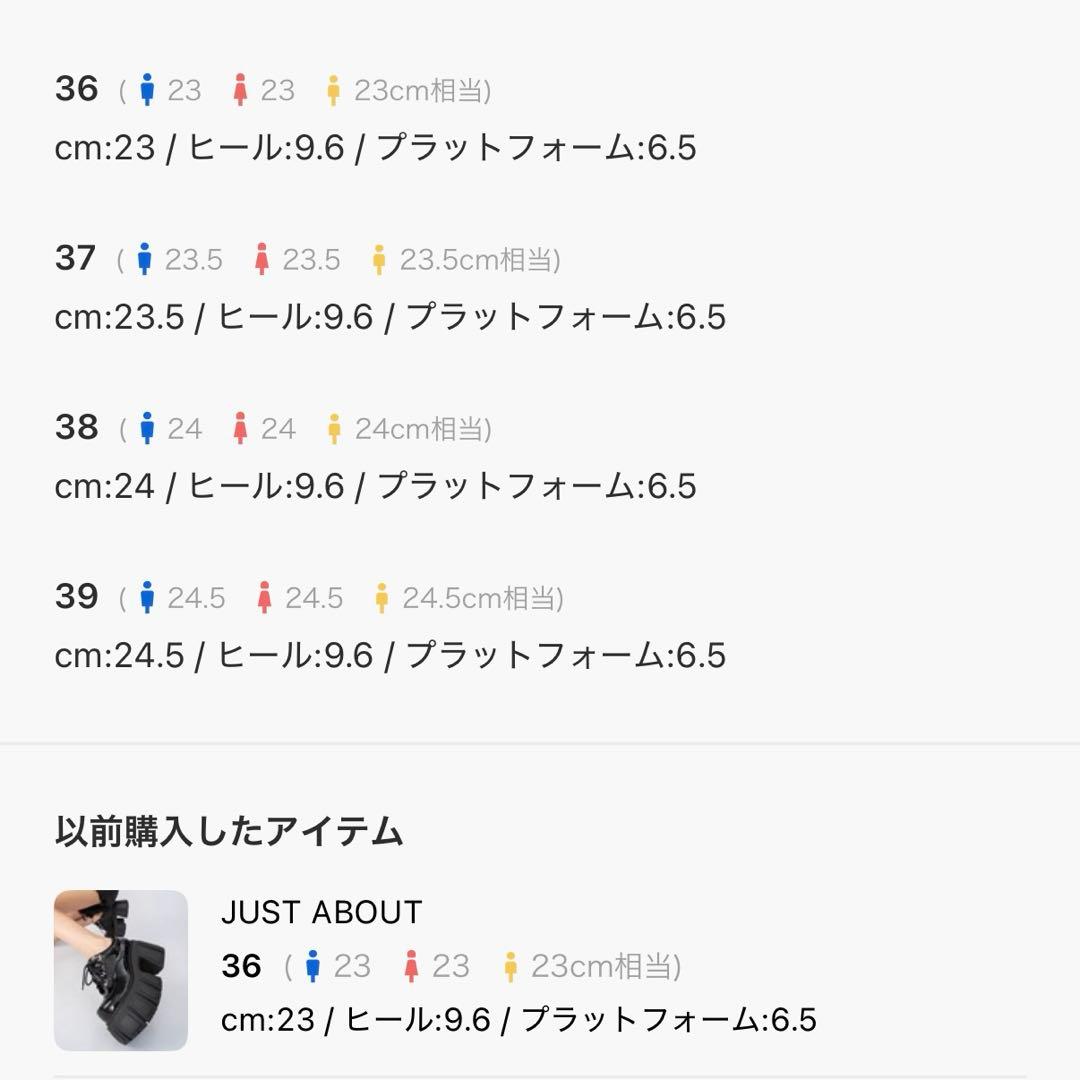The image size is (1080, 1080).
Task: Click the yellow child icon for size 39
Action: point(381,598)
